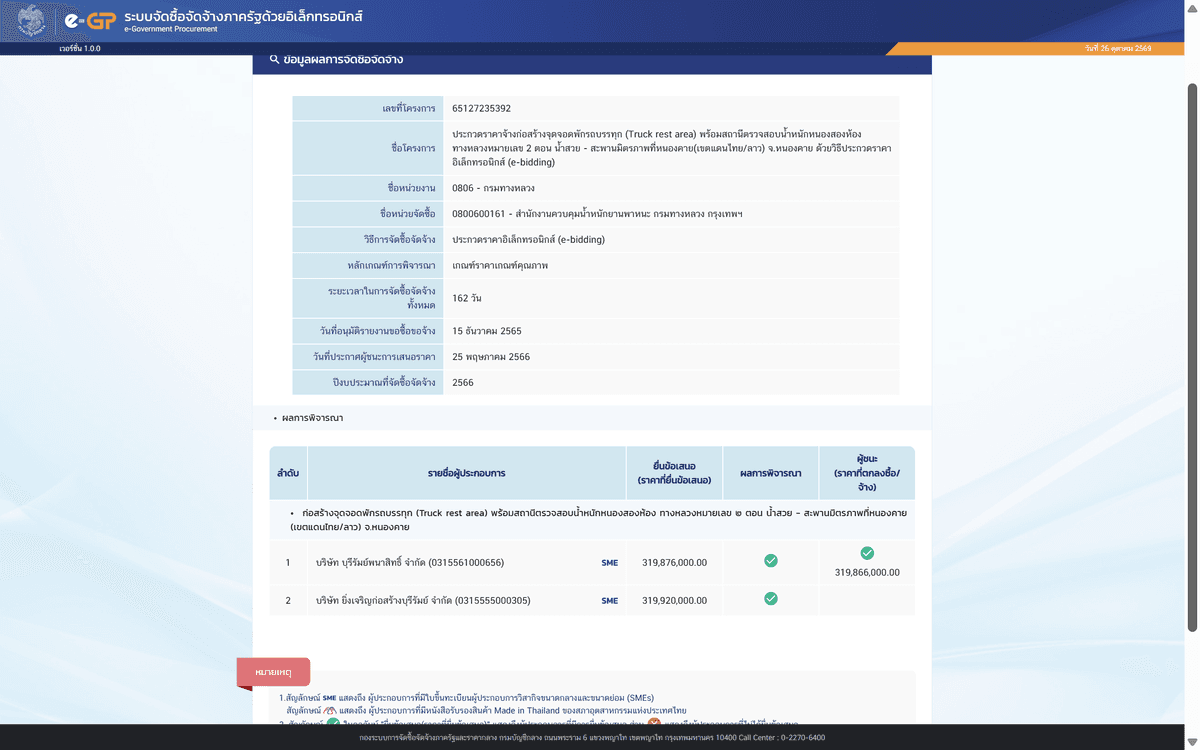Click the ผลการพิจารณา bullet heading above the table
Screen dimensions: 1200x750
click(x=312, y=418)
